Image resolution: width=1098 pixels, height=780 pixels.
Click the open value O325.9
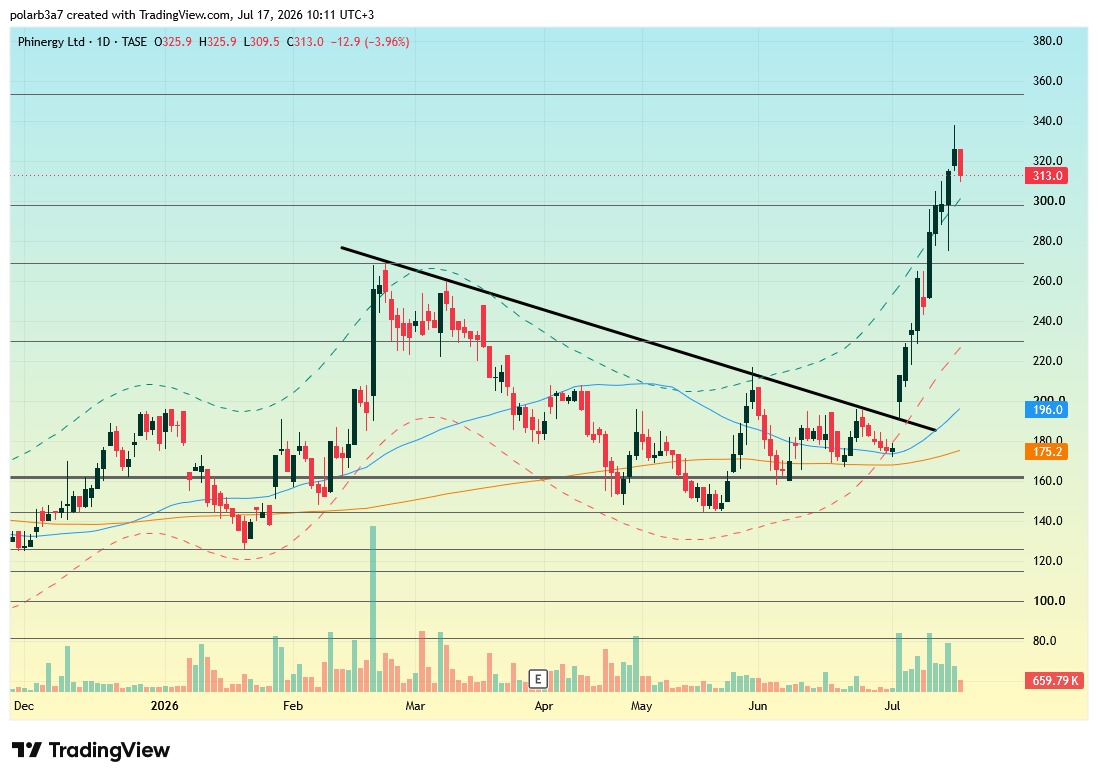173,42
